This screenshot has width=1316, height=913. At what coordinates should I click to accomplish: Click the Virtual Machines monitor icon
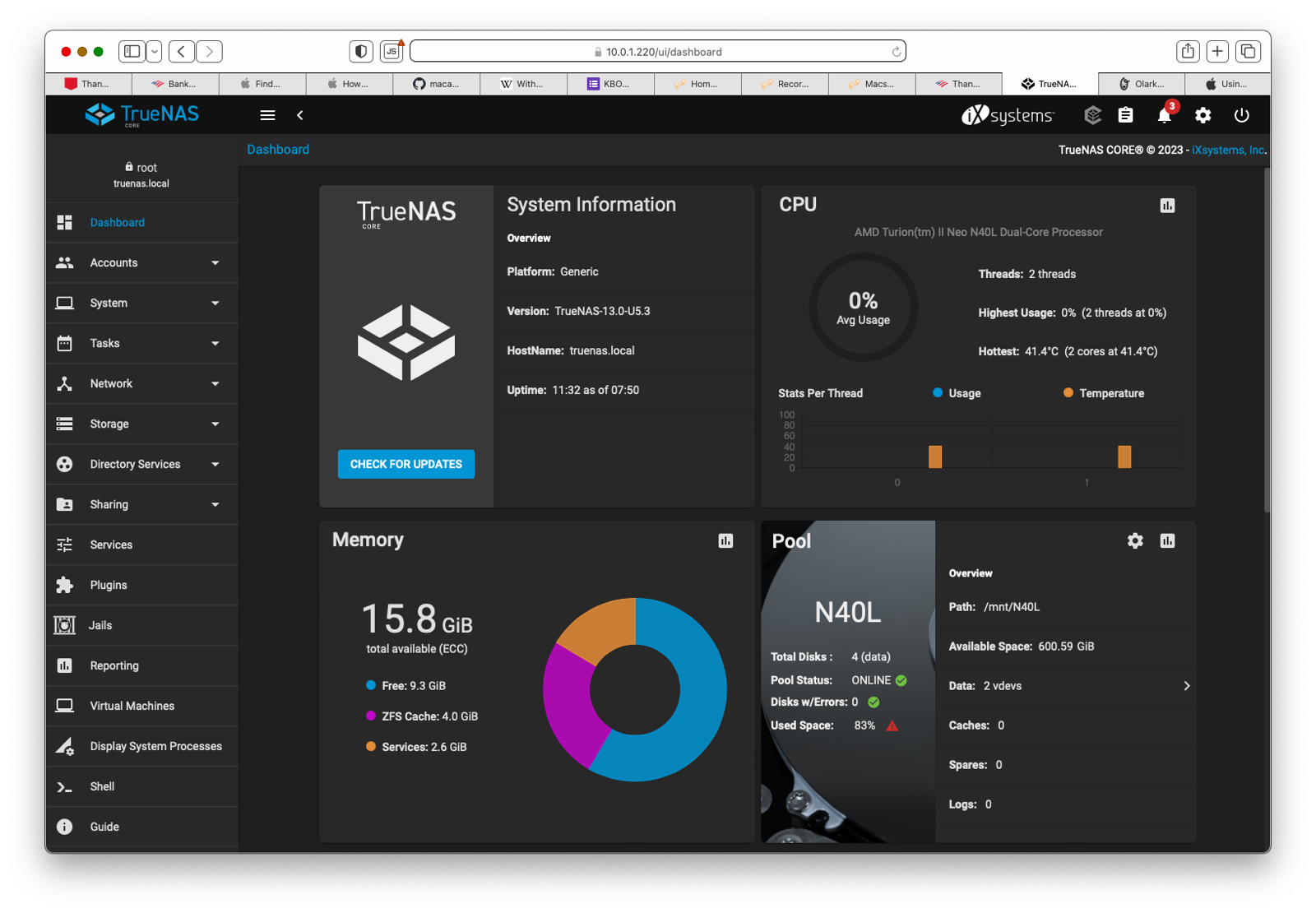[64, 706]
